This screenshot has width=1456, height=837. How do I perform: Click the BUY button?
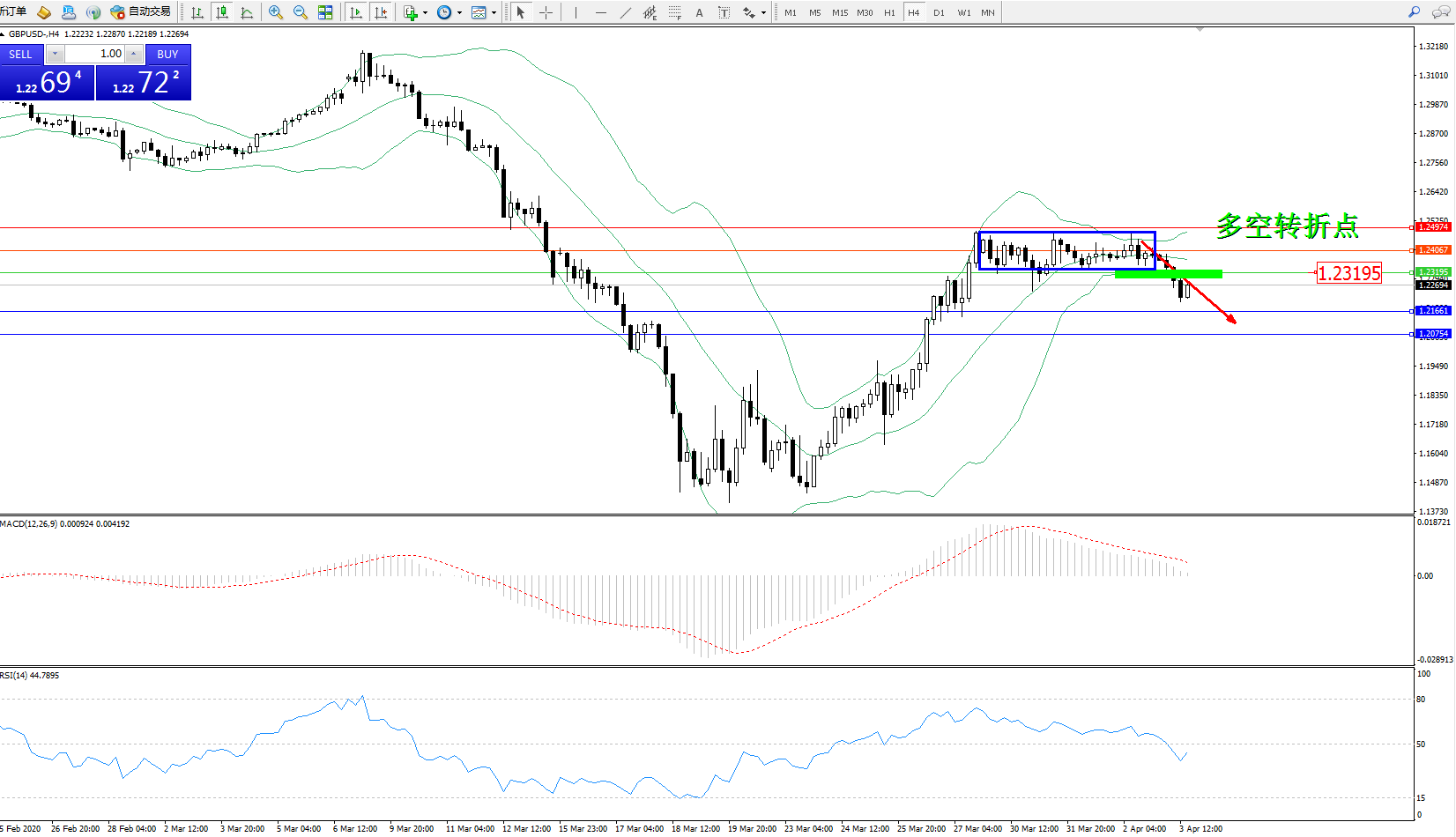tap(167, 54)
